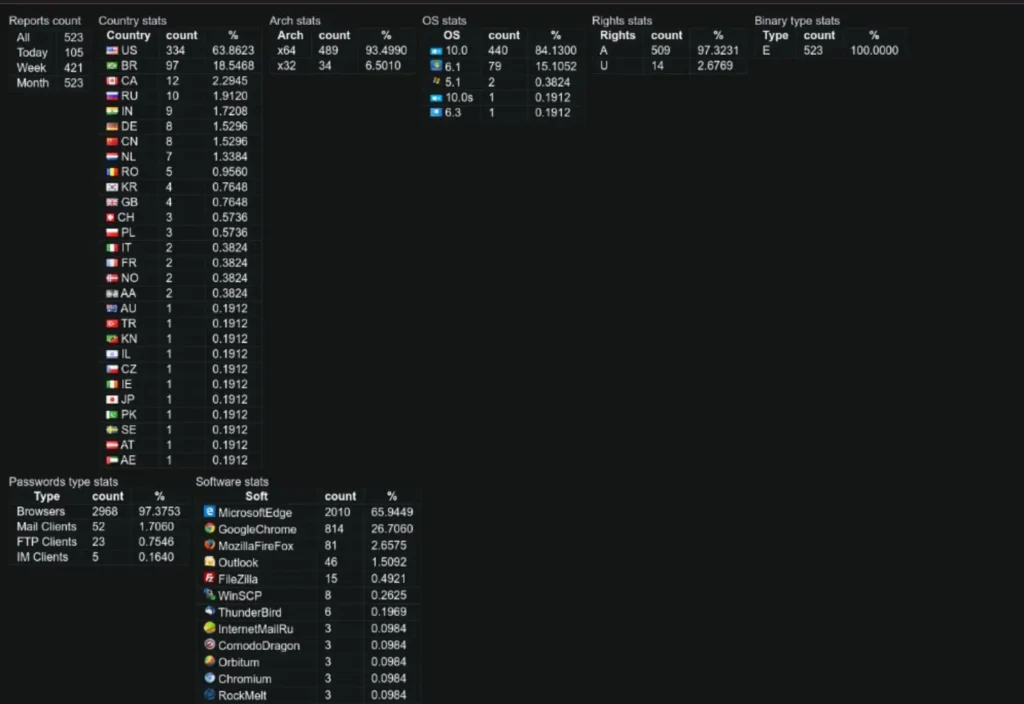Image resolution: width=1024 pixels, height=704 pixels.
Task: Click the BR flag icon
Action: (112, 65)
